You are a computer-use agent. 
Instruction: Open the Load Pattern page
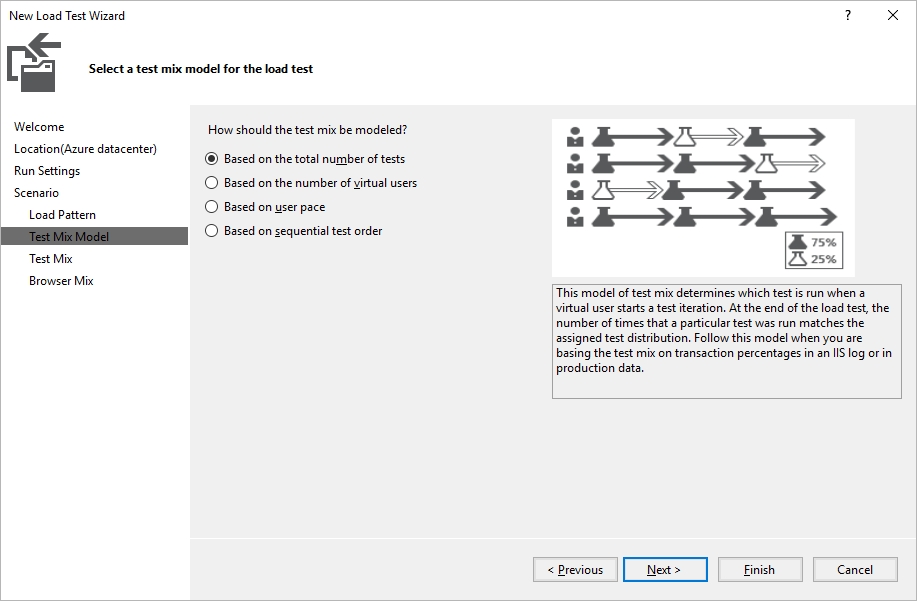point(63,215)
